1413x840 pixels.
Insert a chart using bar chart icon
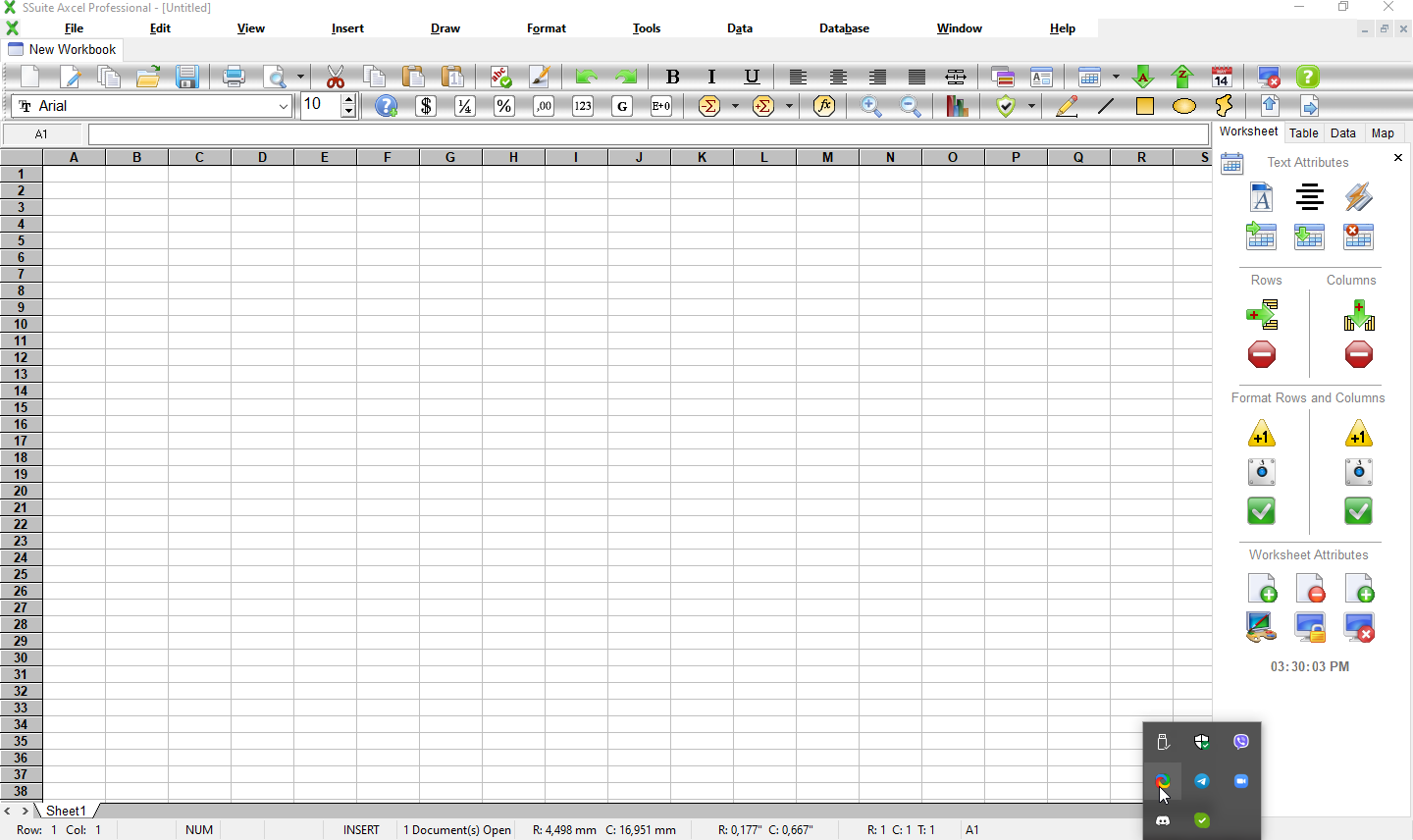click(x=957, y=106)
